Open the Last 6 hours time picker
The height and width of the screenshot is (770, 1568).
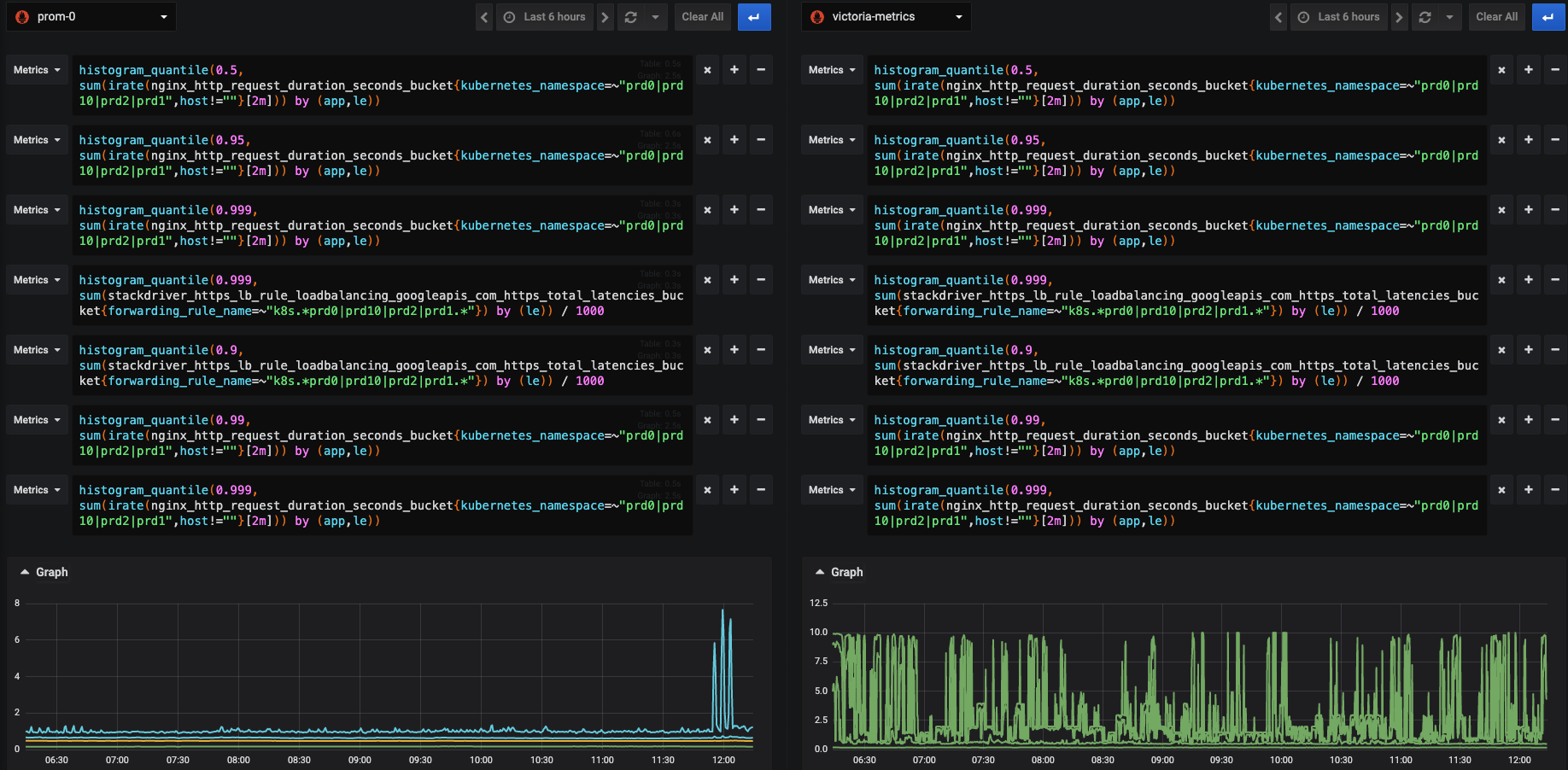pos(545,16)
